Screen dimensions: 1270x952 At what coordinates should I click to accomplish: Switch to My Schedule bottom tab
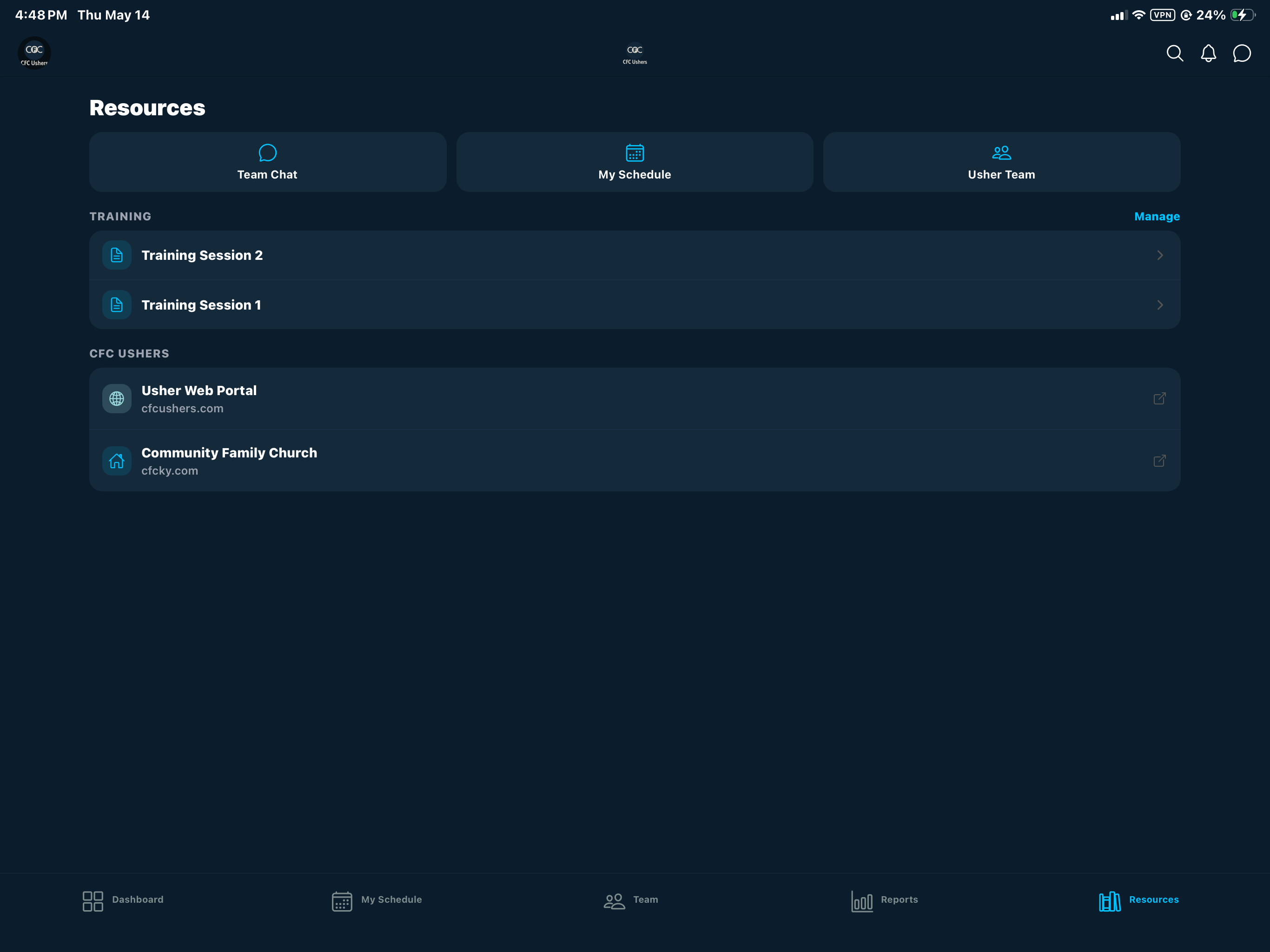(x=377, y=901)
